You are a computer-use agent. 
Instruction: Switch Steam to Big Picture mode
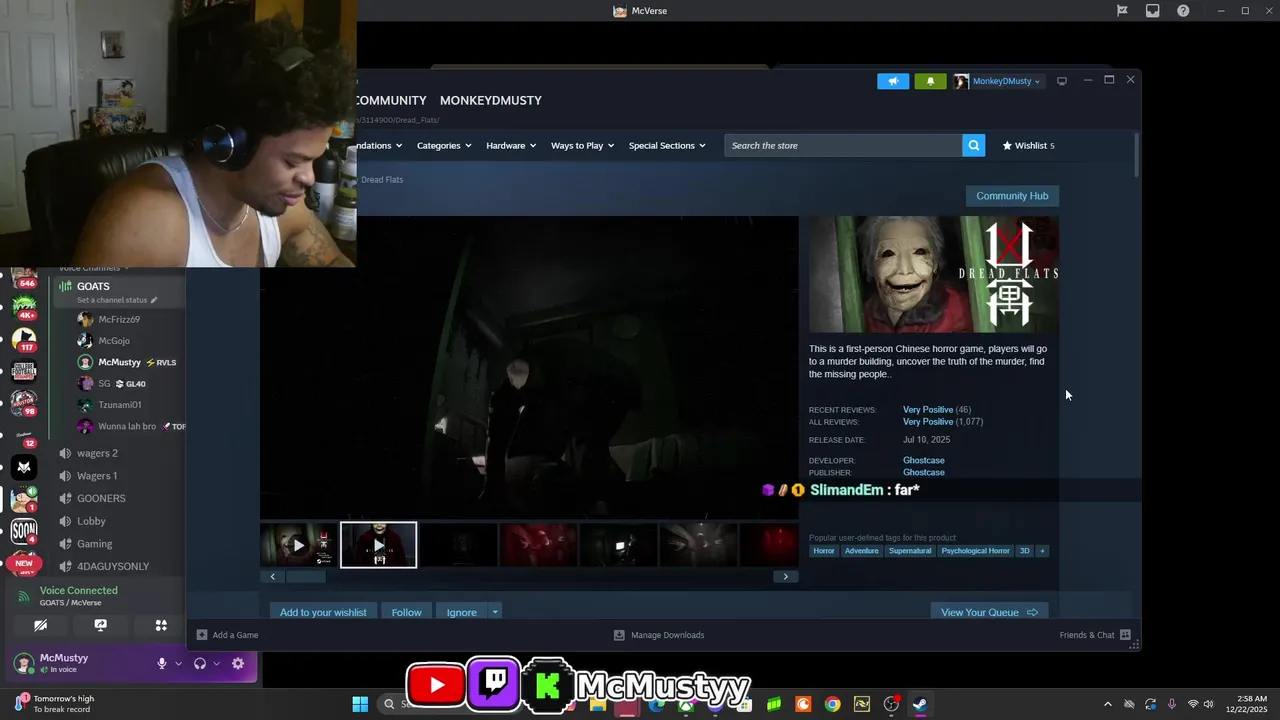1062,81
